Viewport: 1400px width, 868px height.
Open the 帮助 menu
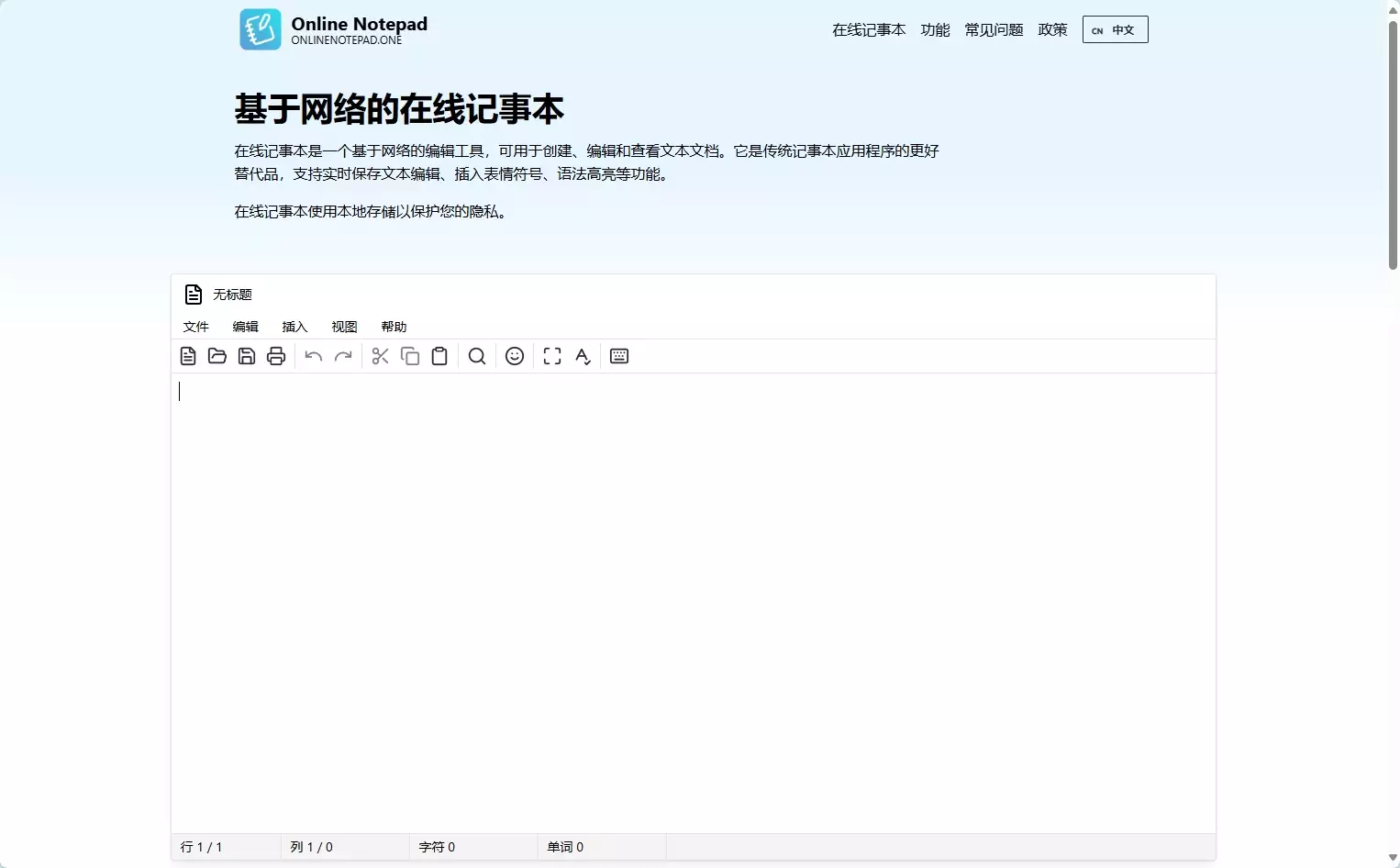(x=394, y=327)
